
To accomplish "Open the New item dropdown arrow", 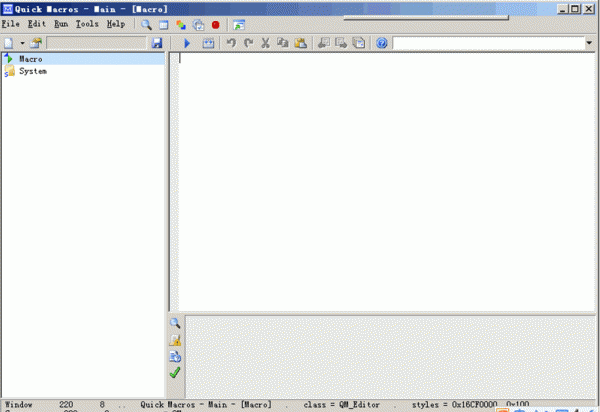I will coord(22,43).
